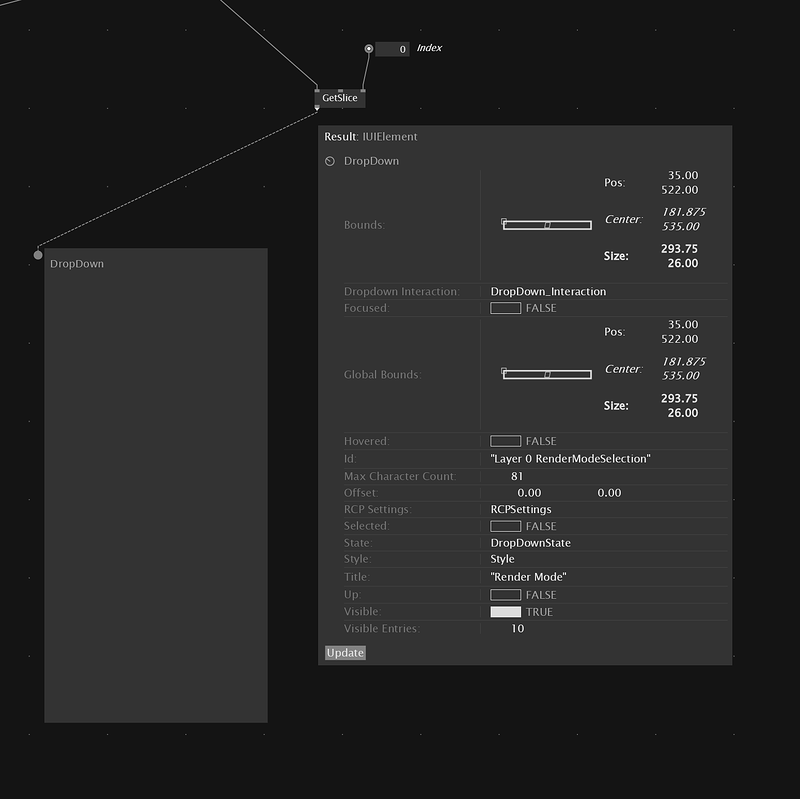Expand the DropDownState value
This screenshot has width=800, height=799.
pyautogui.click(x=530, y=543)
